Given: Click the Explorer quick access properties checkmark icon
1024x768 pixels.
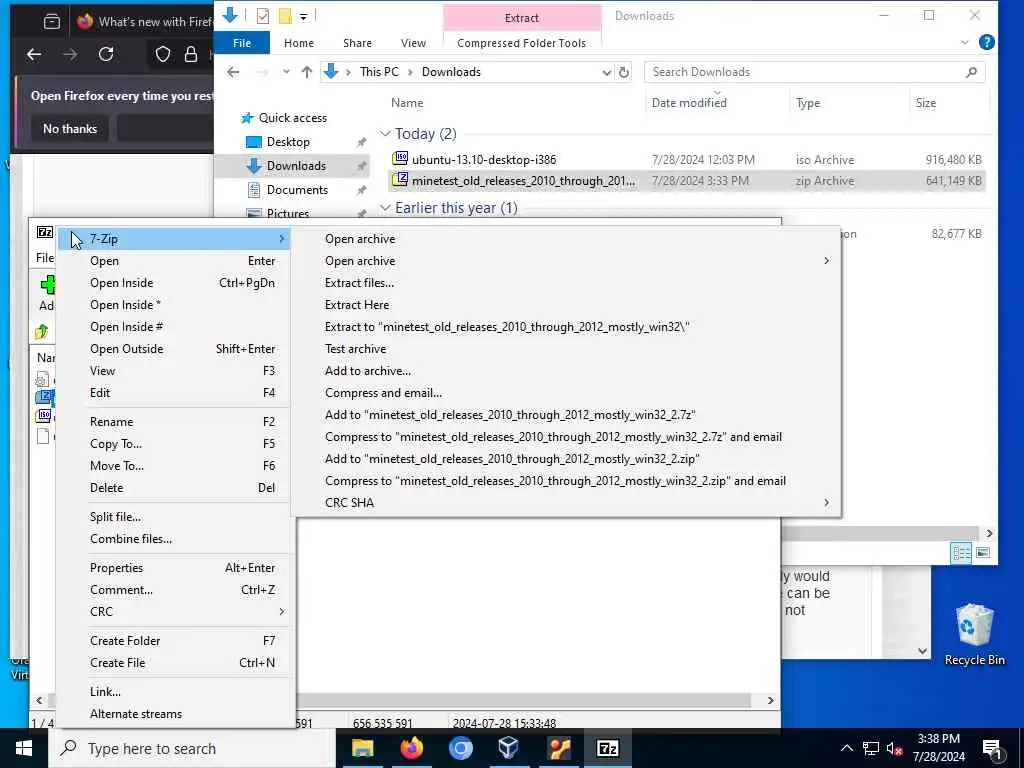Looking at the screenshot, I should (263, 16).
